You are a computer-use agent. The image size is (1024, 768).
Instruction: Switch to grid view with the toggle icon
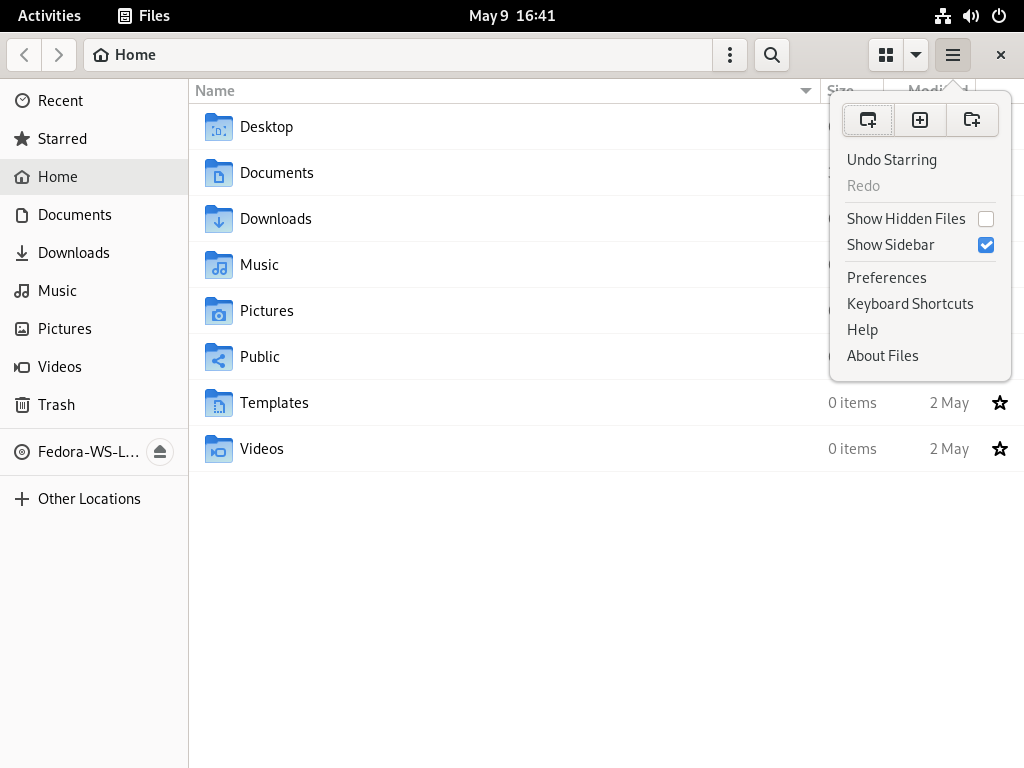pos(886,55)
